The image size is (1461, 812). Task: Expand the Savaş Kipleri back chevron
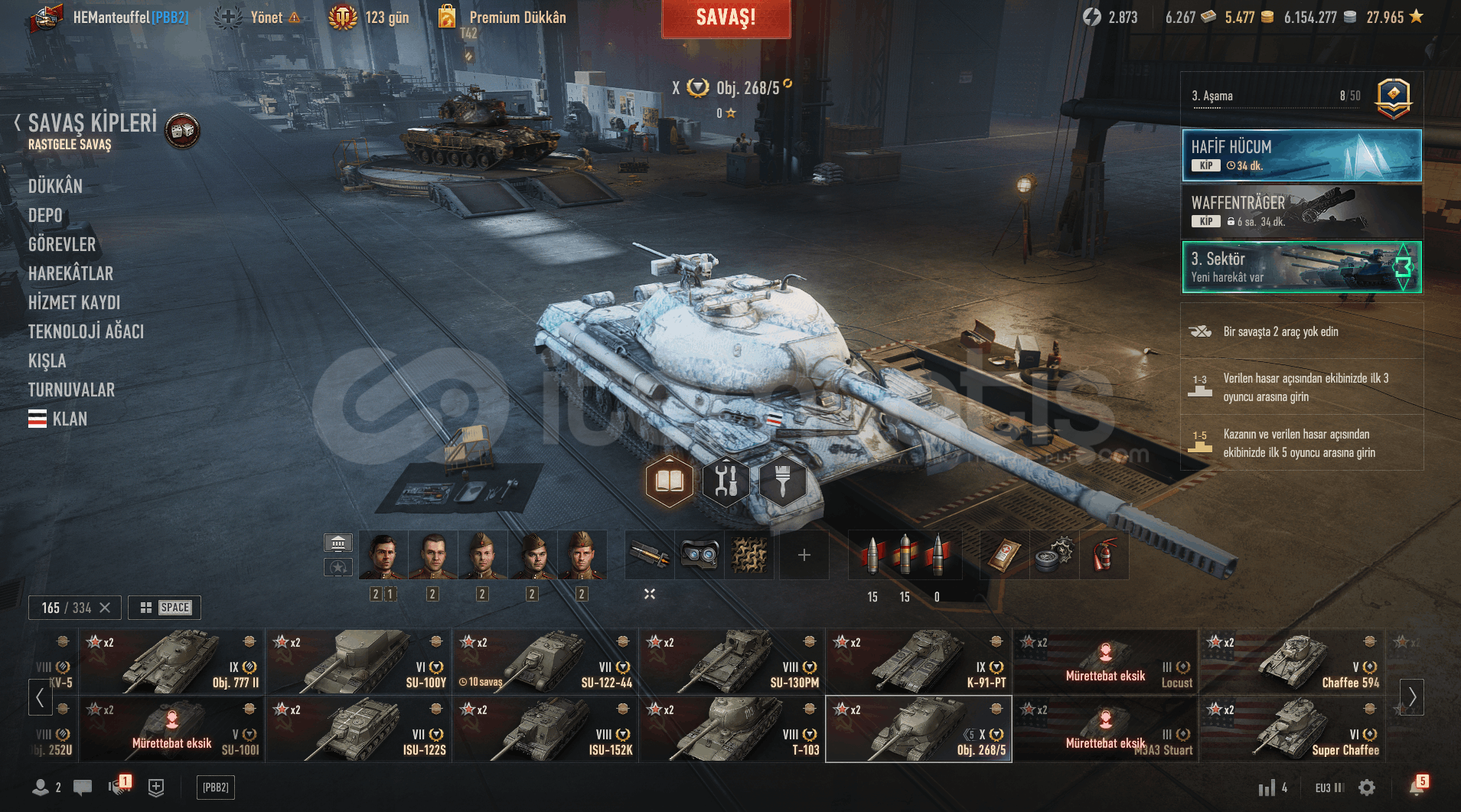tap(18, 122)
